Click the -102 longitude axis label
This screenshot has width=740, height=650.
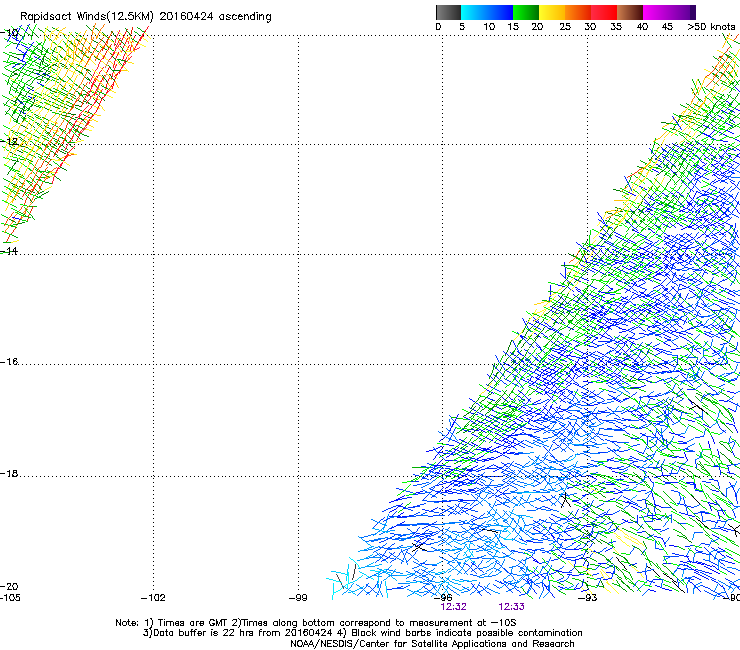click(153, 598)
